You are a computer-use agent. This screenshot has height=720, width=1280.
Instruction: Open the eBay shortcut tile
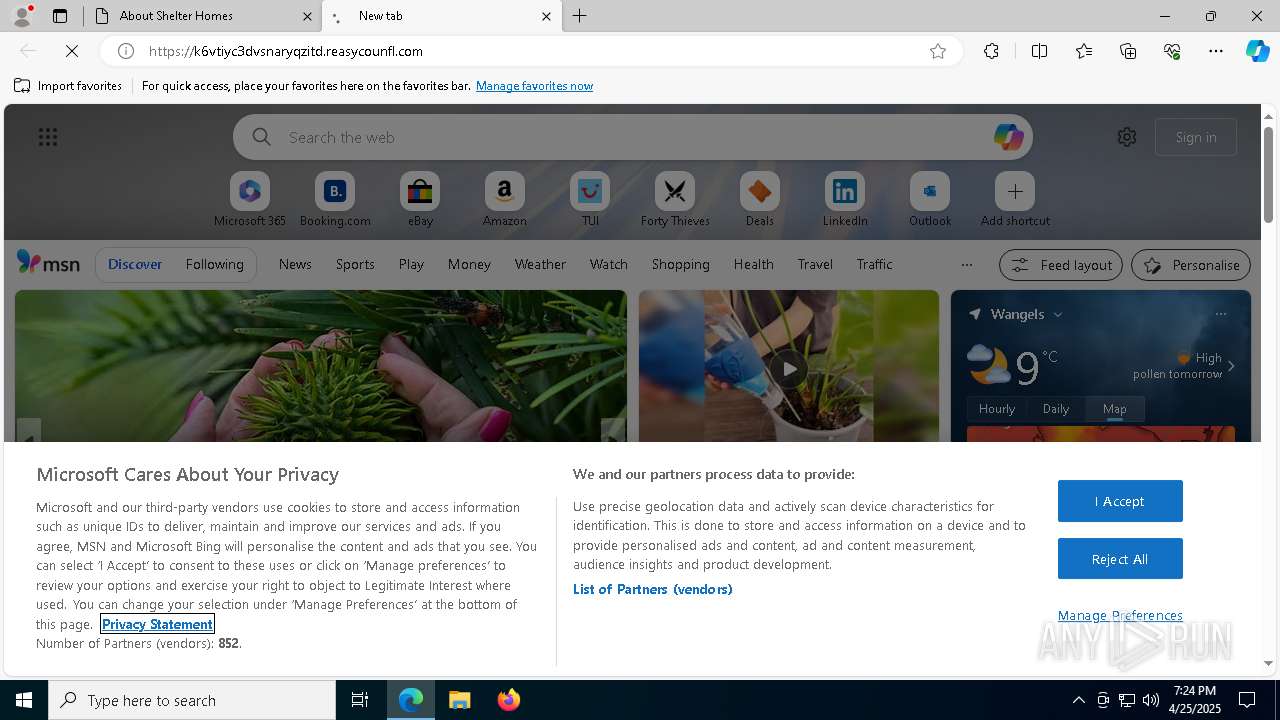pos(420,199)
